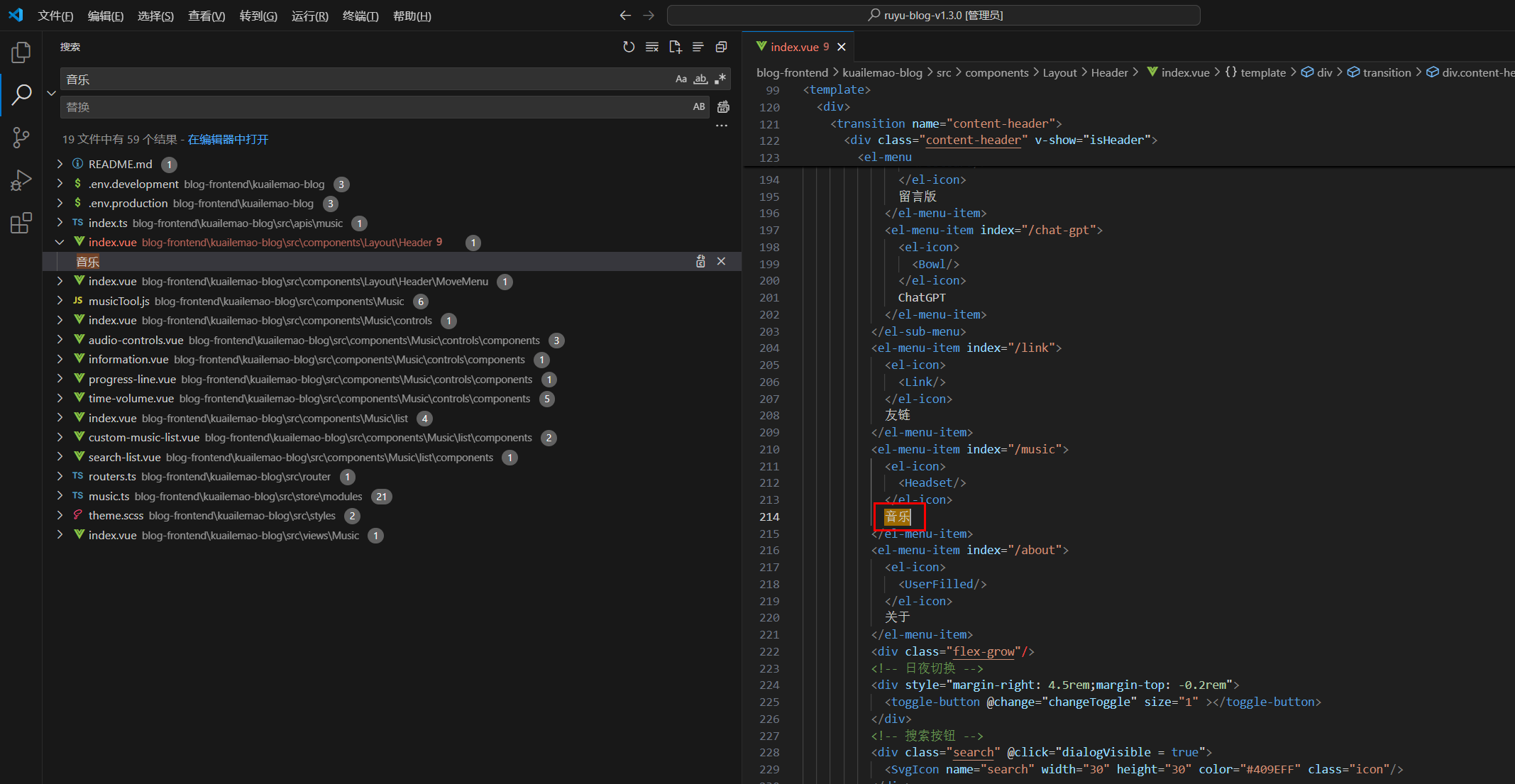Refresh the search results
This screenshot has height=784, width=1515.
629,47
